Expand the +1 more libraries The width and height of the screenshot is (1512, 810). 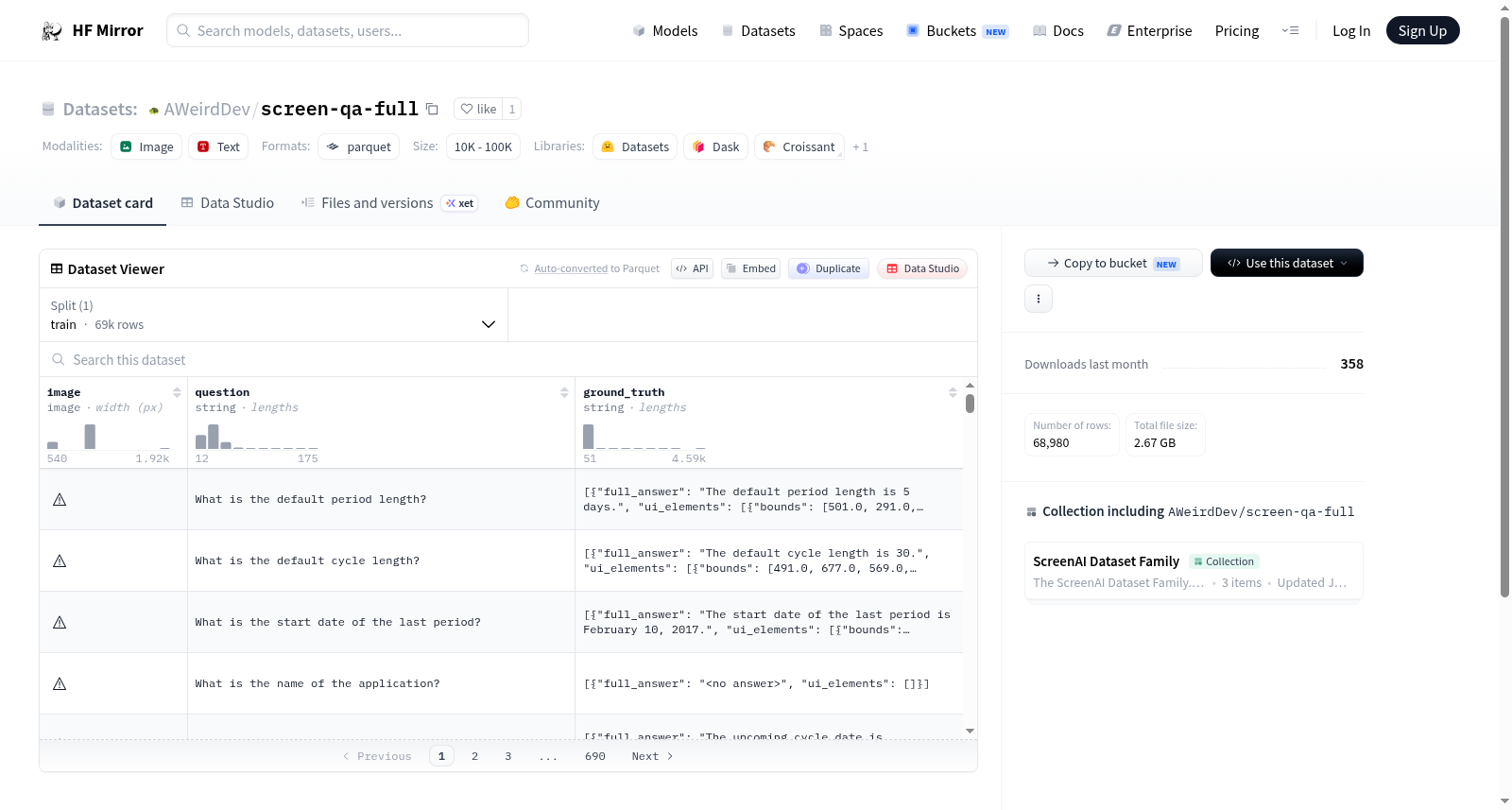pyautogui.click(x=860, y=146)
